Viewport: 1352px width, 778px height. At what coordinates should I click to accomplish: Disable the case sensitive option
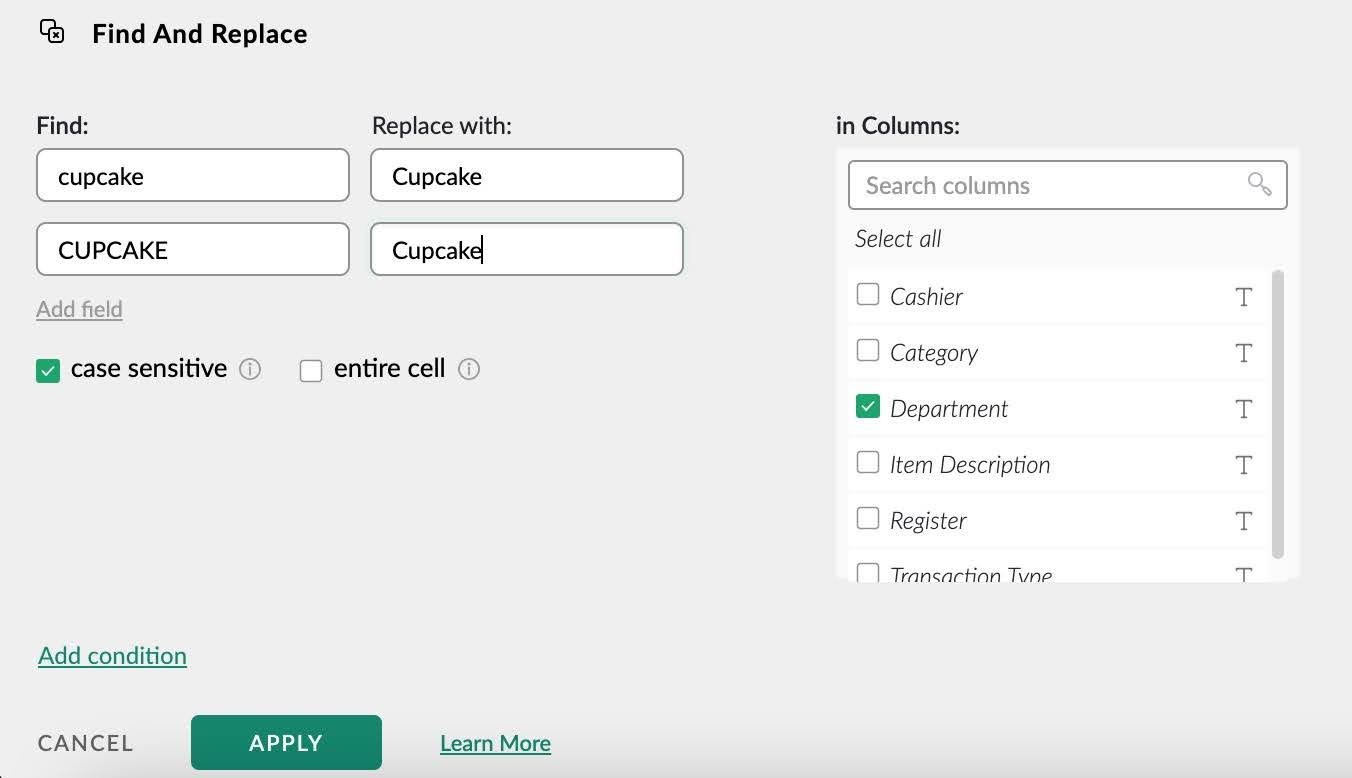point(47,370)
